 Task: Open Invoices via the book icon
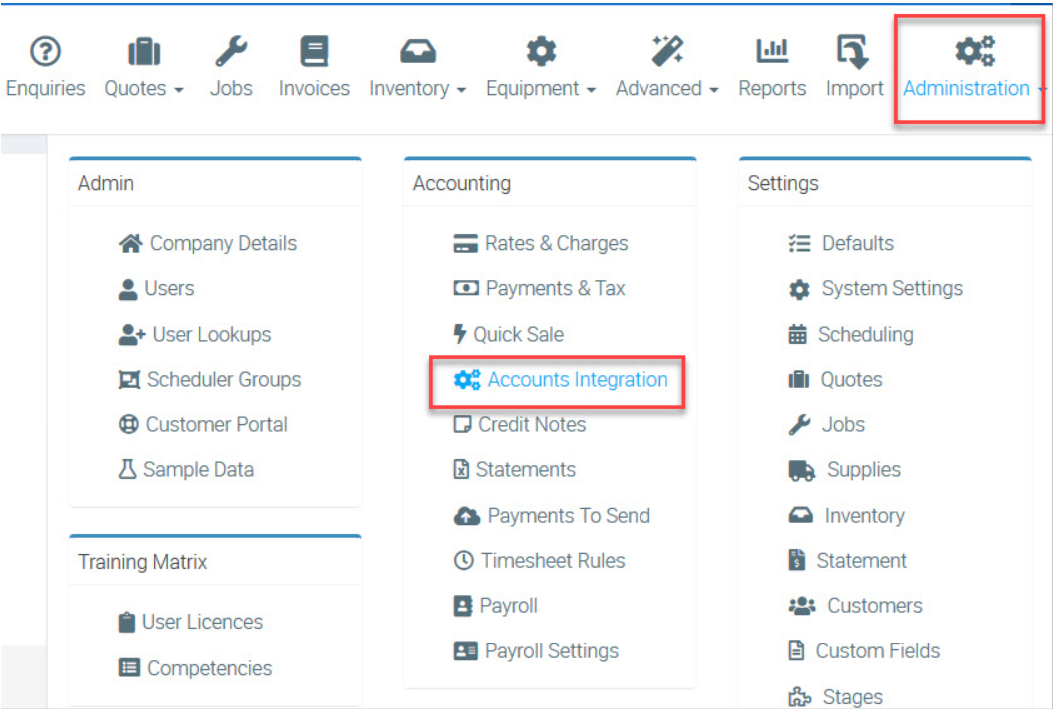314,50
